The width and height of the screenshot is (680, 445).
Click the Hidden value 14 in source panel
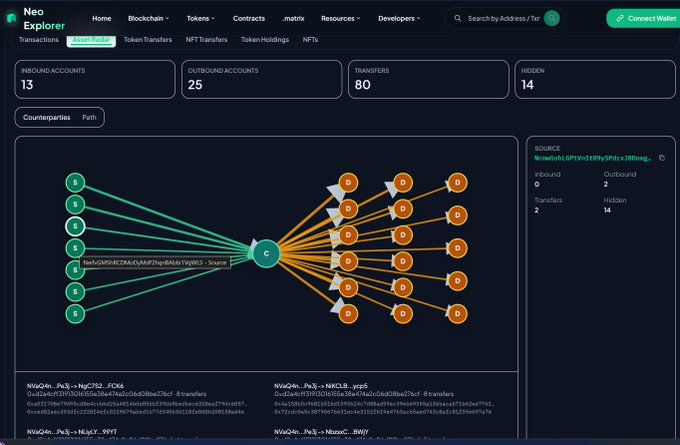(607, 210)
